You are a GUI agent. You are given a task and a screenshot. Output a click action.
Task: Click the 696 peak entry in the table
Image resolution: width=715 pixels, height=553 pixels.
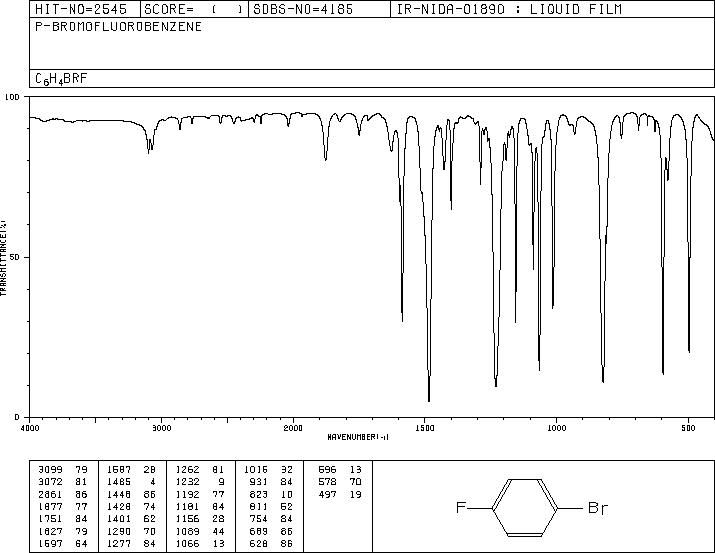pos(340,470)
